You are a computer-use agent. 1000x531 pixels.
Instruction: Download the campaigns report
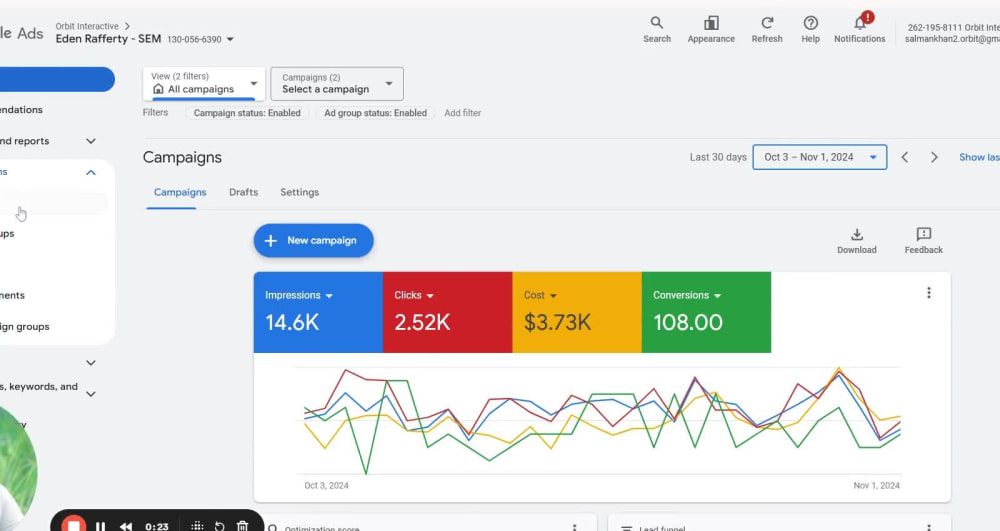[x=857, y=241]
